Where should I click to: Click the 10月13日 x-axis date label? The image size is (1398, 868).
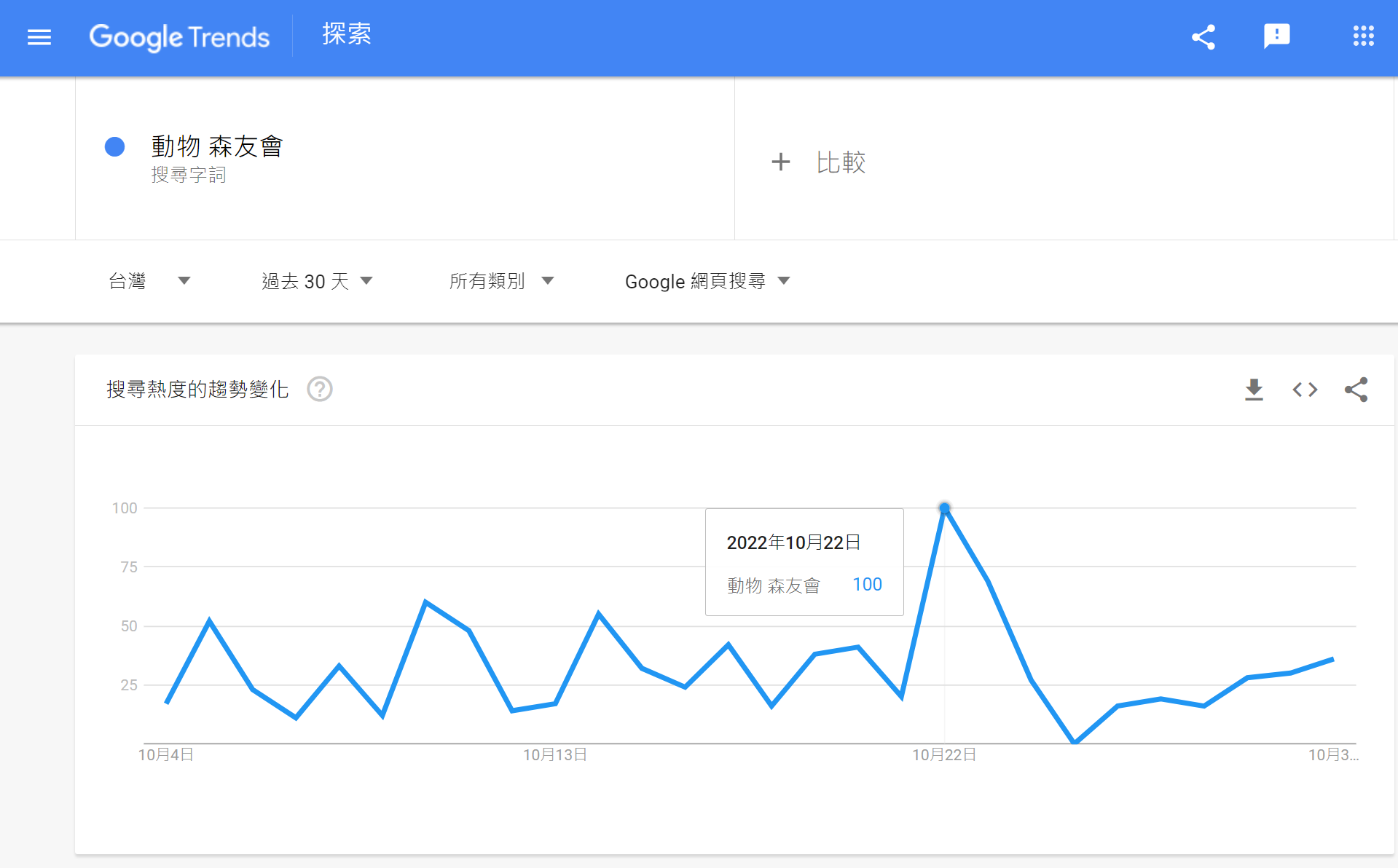click(555, 755)
